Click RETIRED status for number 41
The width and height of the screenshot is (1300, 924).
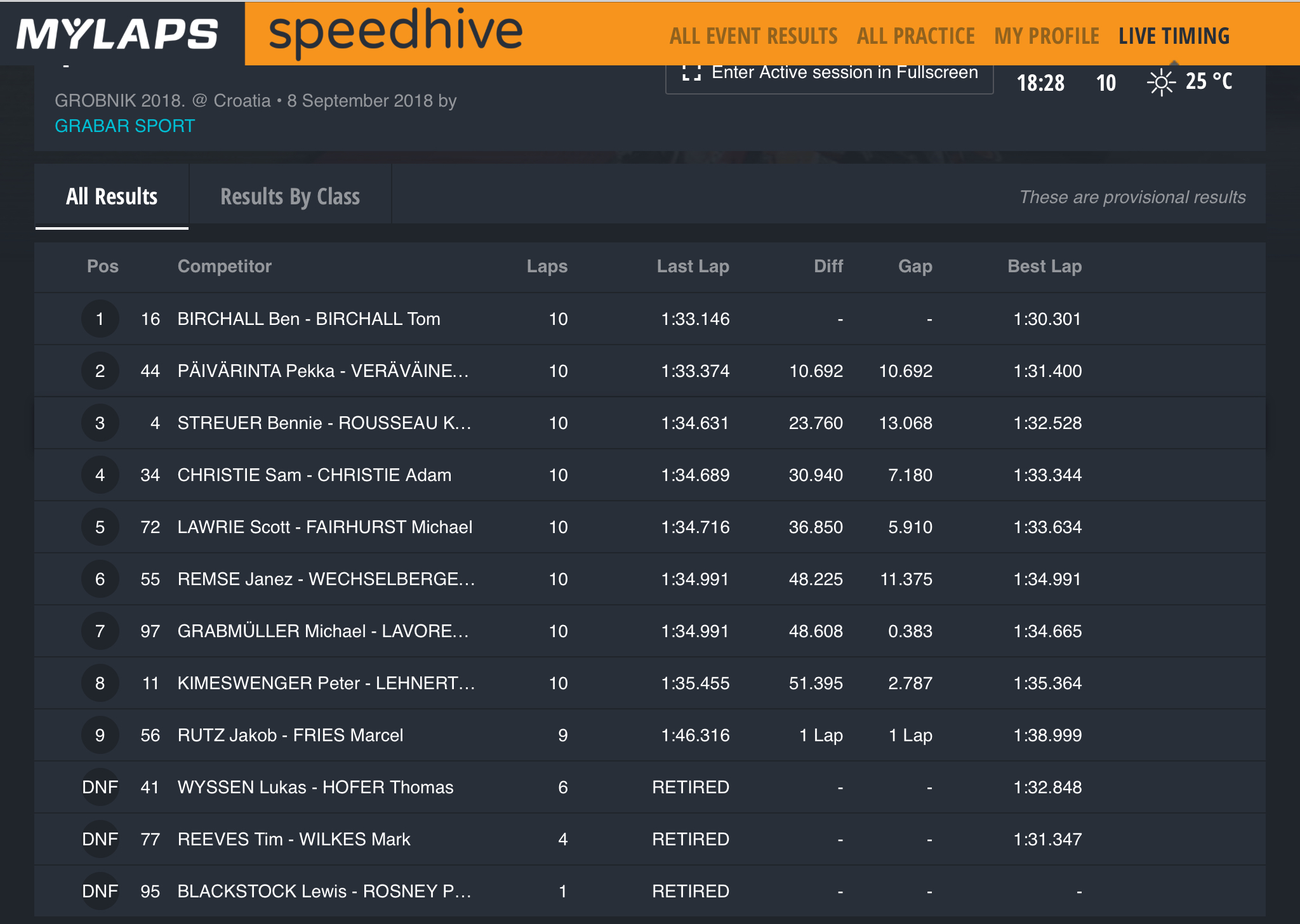pyautogui.click(x=691, y=787)
